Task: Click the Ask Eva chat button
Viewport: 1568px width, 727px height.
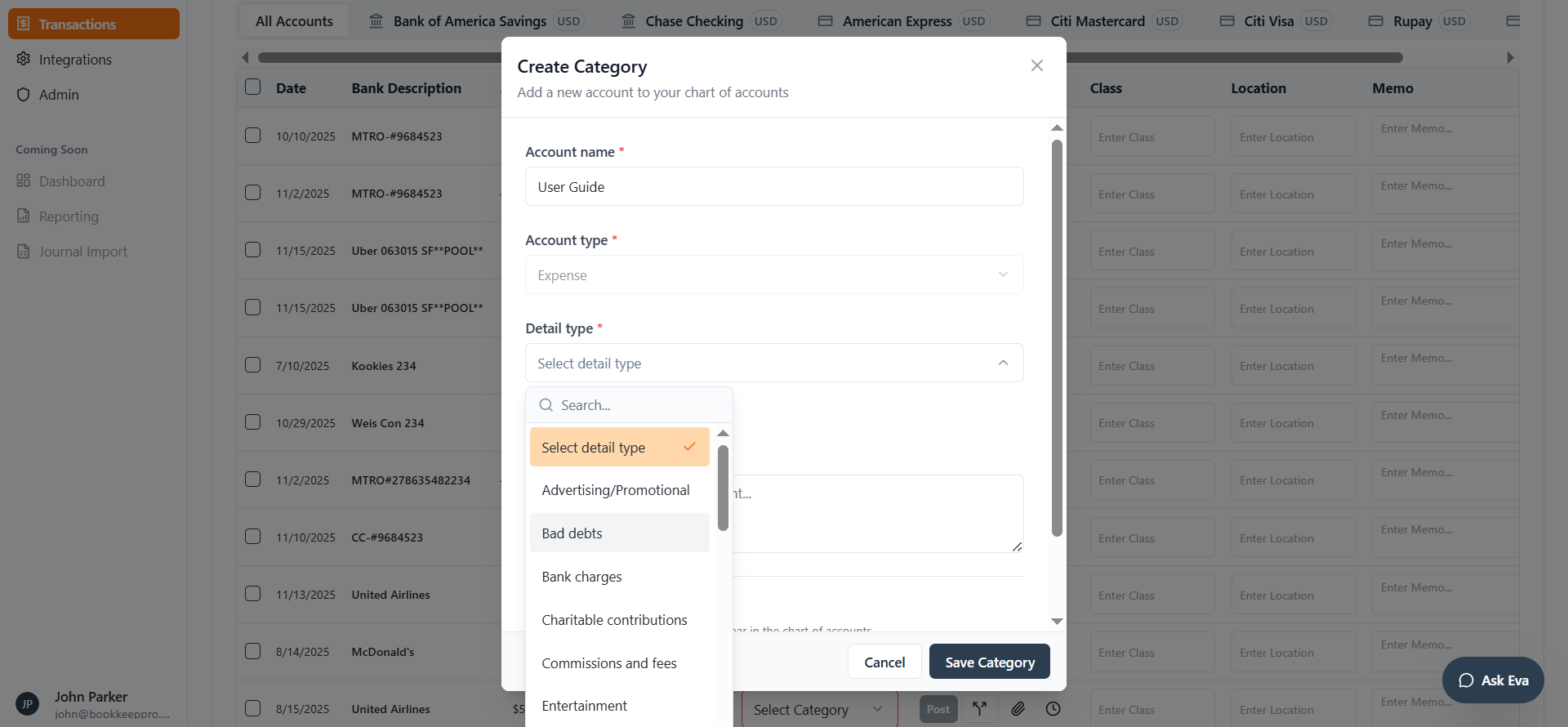Action: (1493, 680)
